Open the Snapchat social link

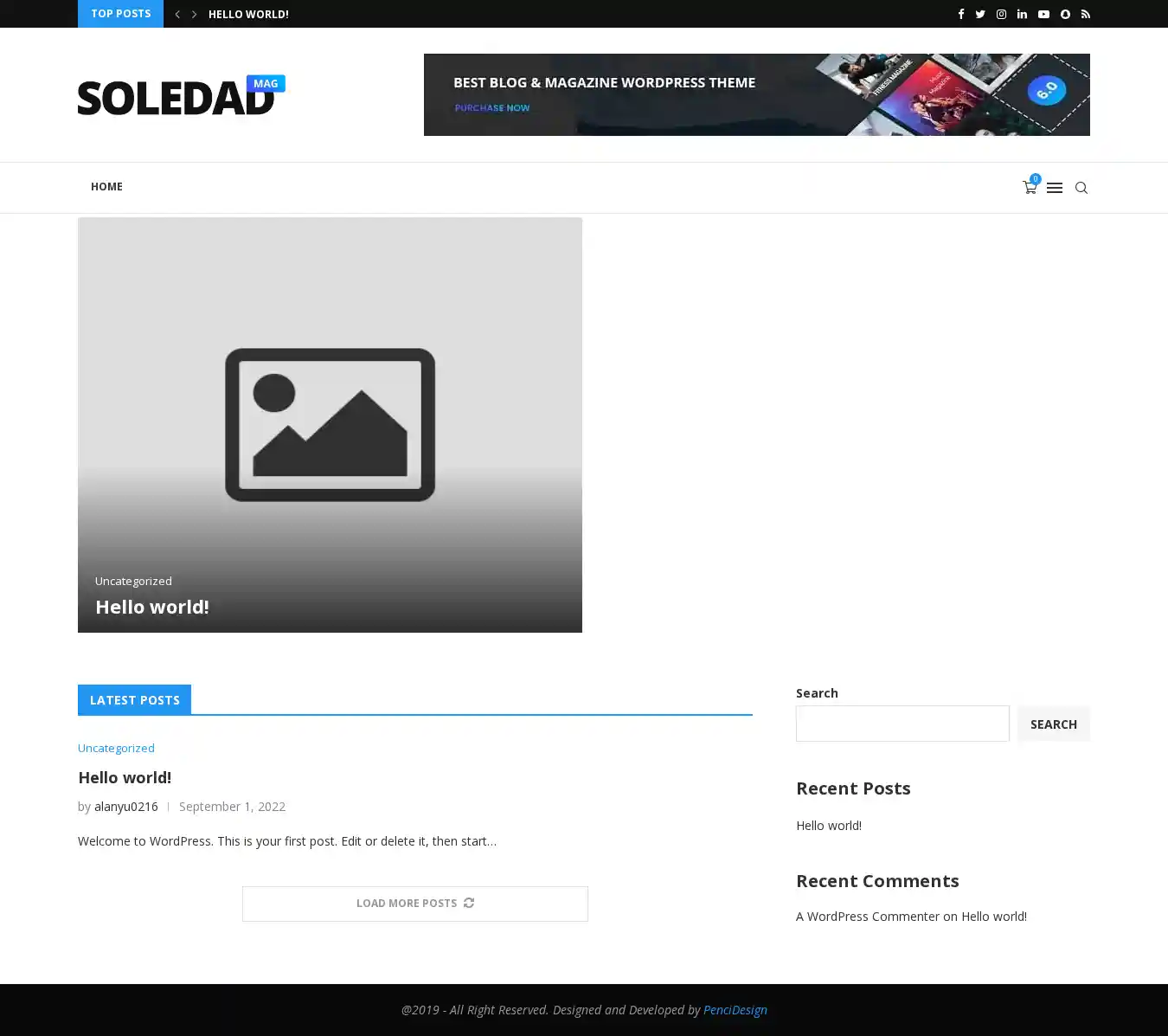point(1065,14)
